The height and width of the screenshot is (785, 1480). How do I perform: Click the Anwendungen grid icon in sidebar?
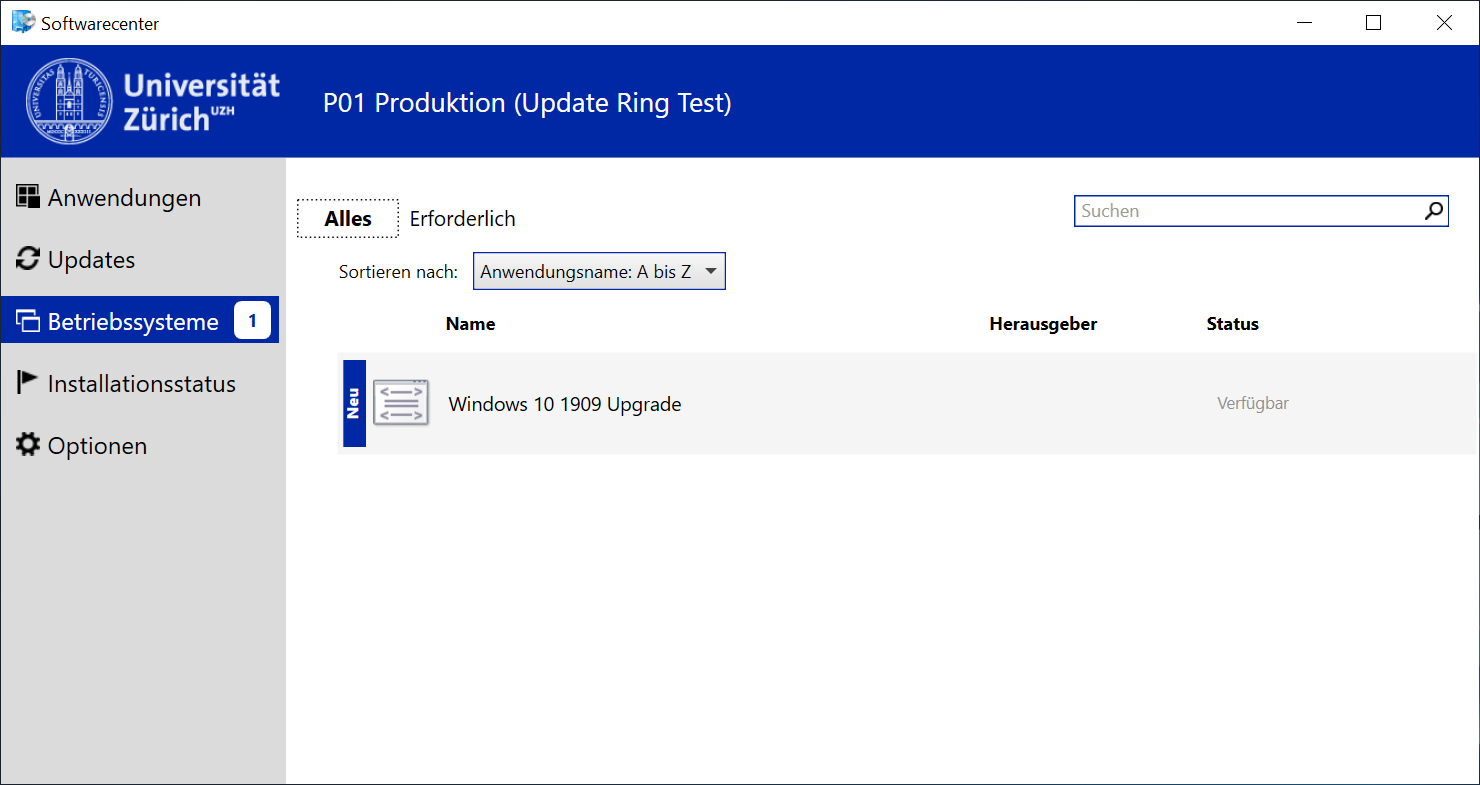click(28, 197)
